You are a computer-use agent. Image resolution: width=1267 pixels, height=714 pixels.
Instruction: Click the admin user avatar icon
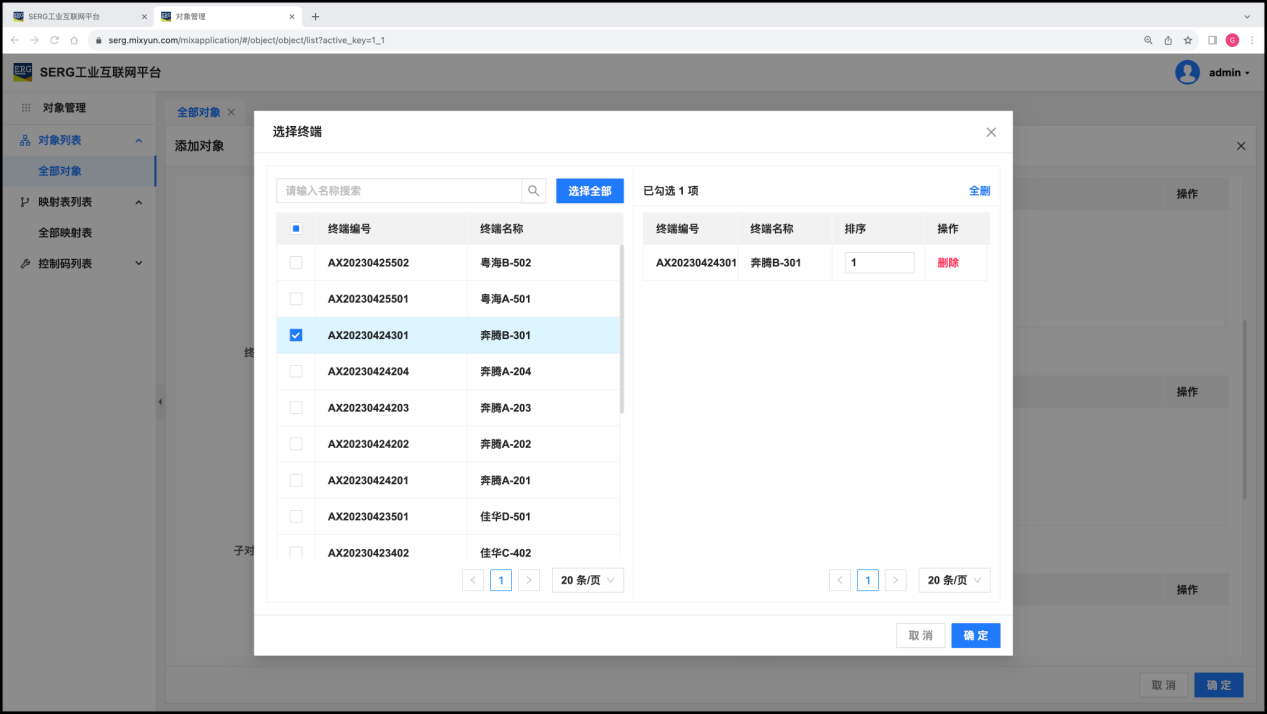point(1187,72)
